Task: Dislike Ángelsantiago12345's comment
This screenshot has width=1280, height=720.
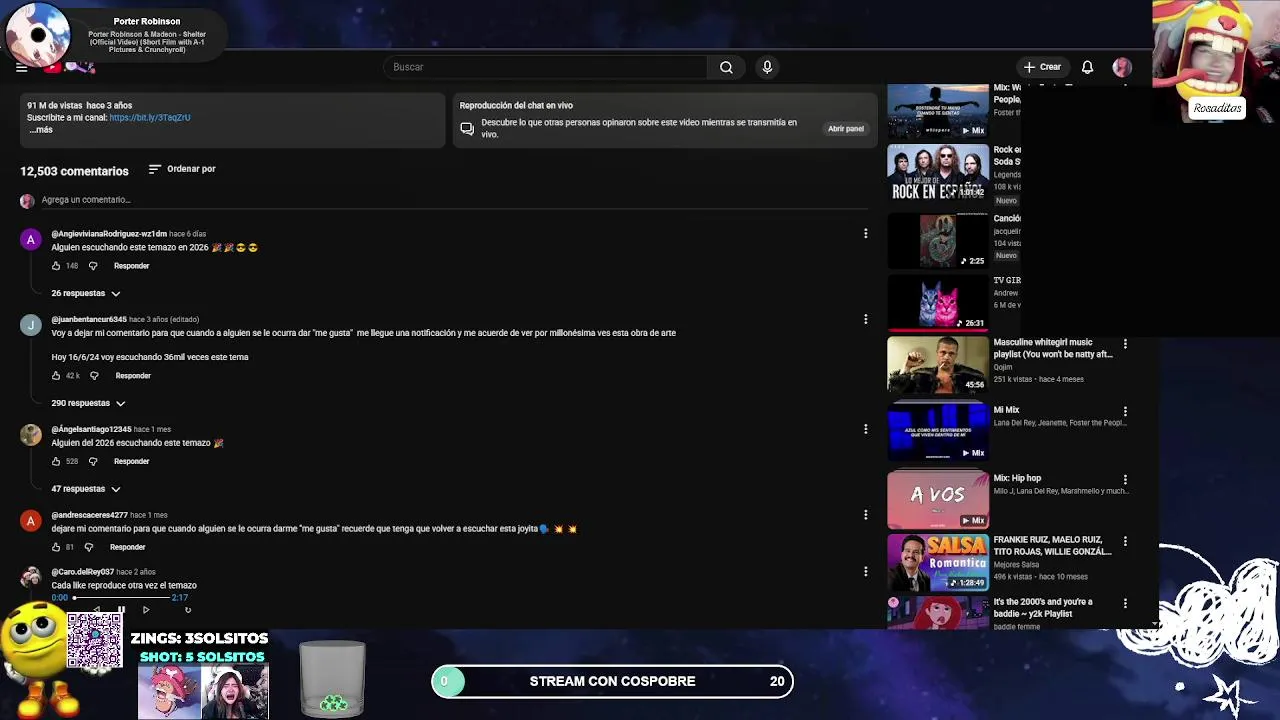Action: tap(93, 462)
